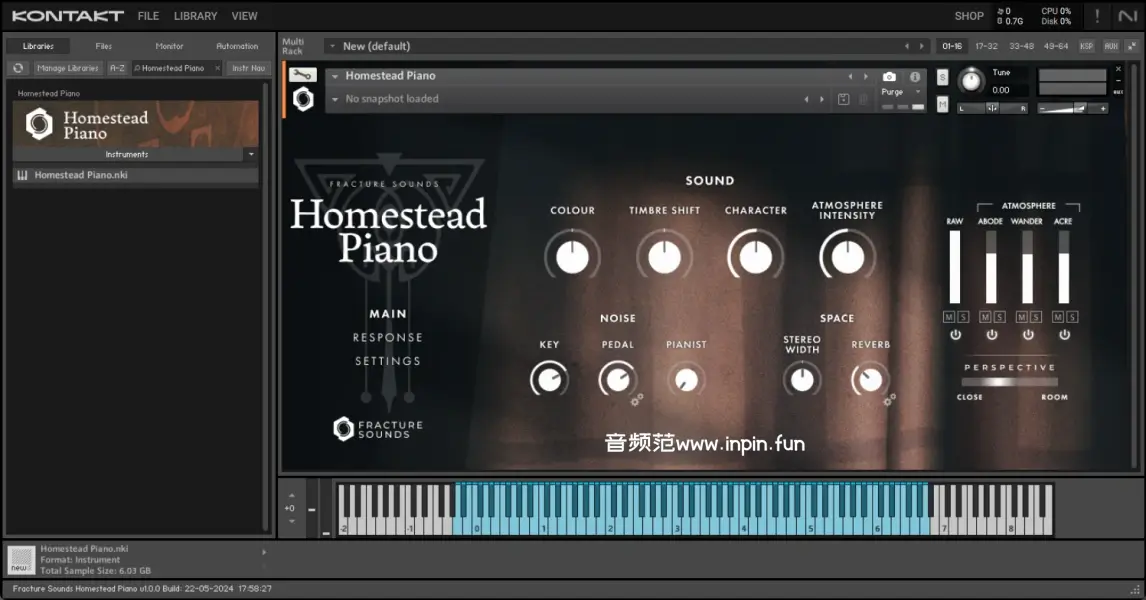Viewport: 1146px width, 600px height.
Task: Click the KSP button
Action: click(x=1087, y=46)
